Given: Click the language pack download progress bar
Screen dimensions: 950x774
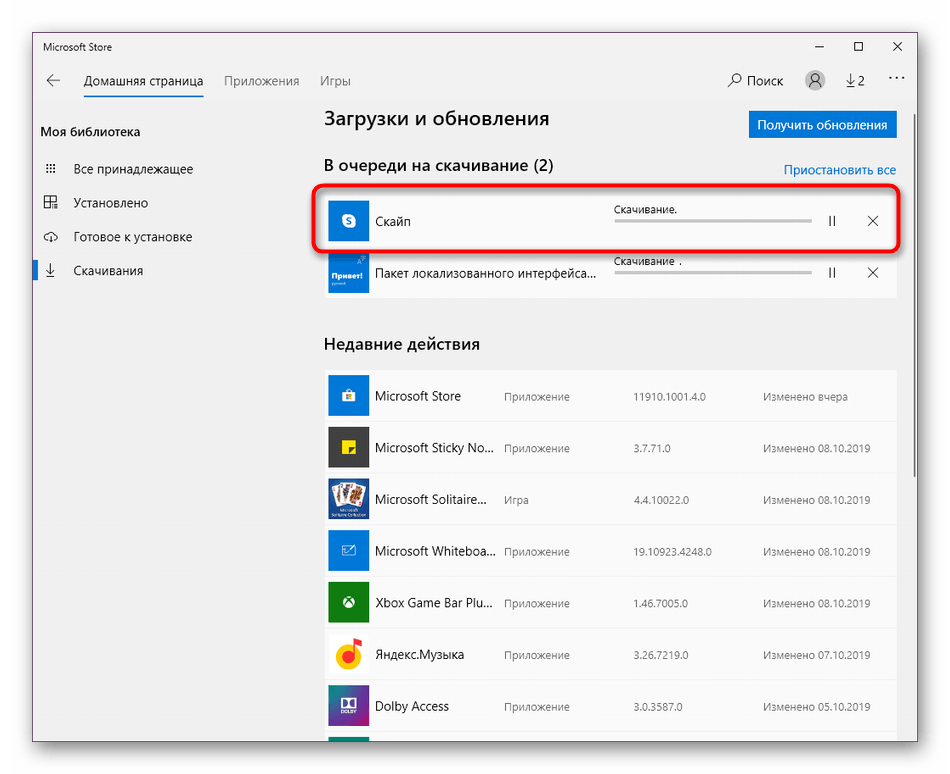Looking at the screenshot, I should 712,273.
